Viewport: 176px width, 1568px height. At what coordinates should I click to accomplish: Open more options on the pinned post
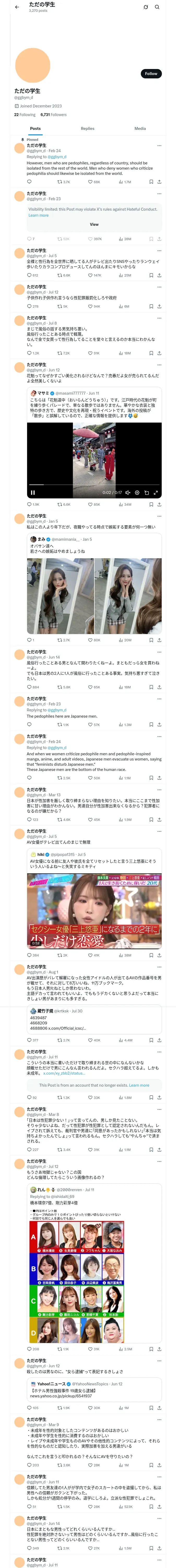pyautogui.click(x=159, y=146)
